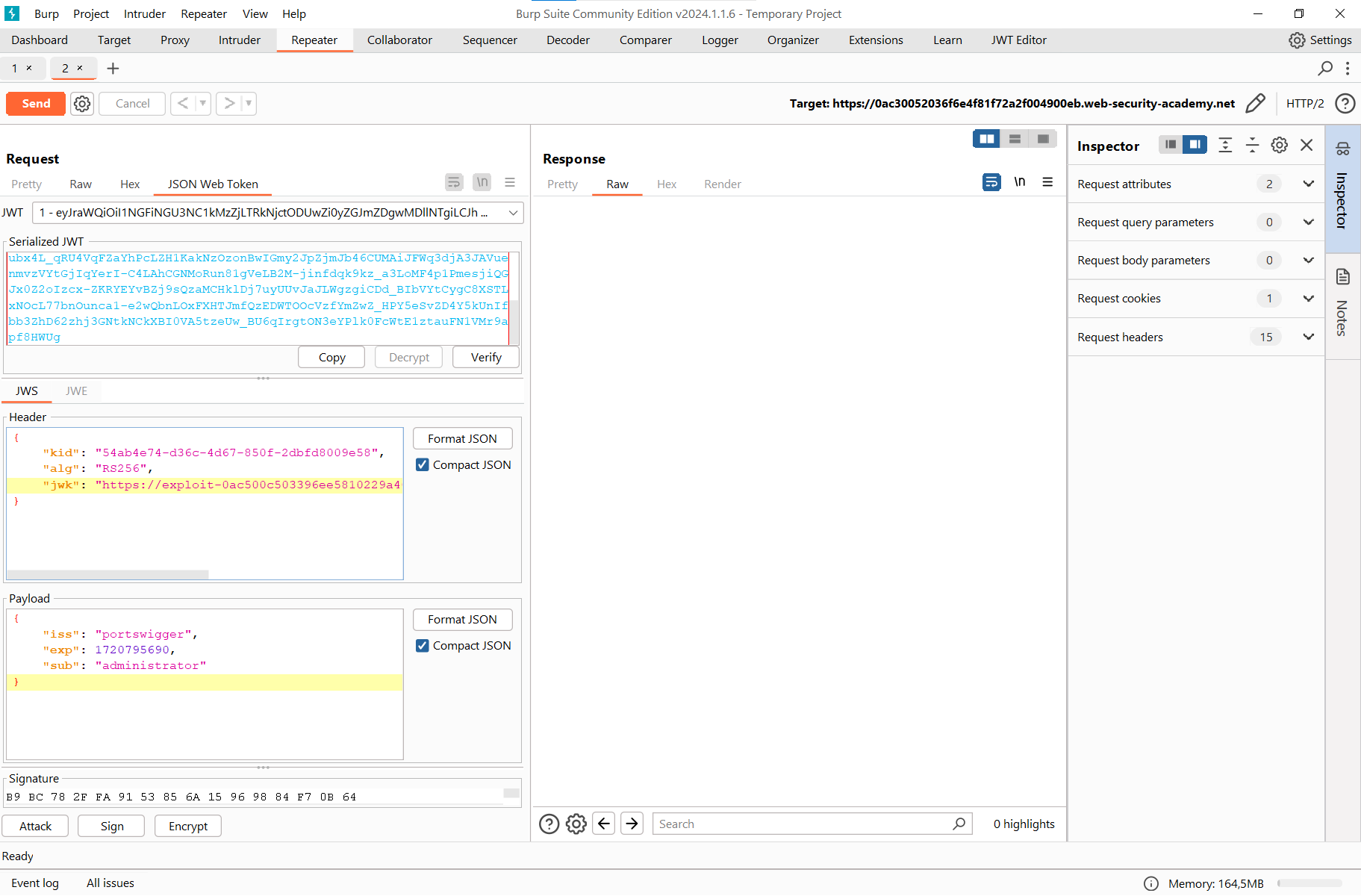This screenshot has height=896, width=1361.
Task: Open Repeater help question mark icon
Action: 1345,103
